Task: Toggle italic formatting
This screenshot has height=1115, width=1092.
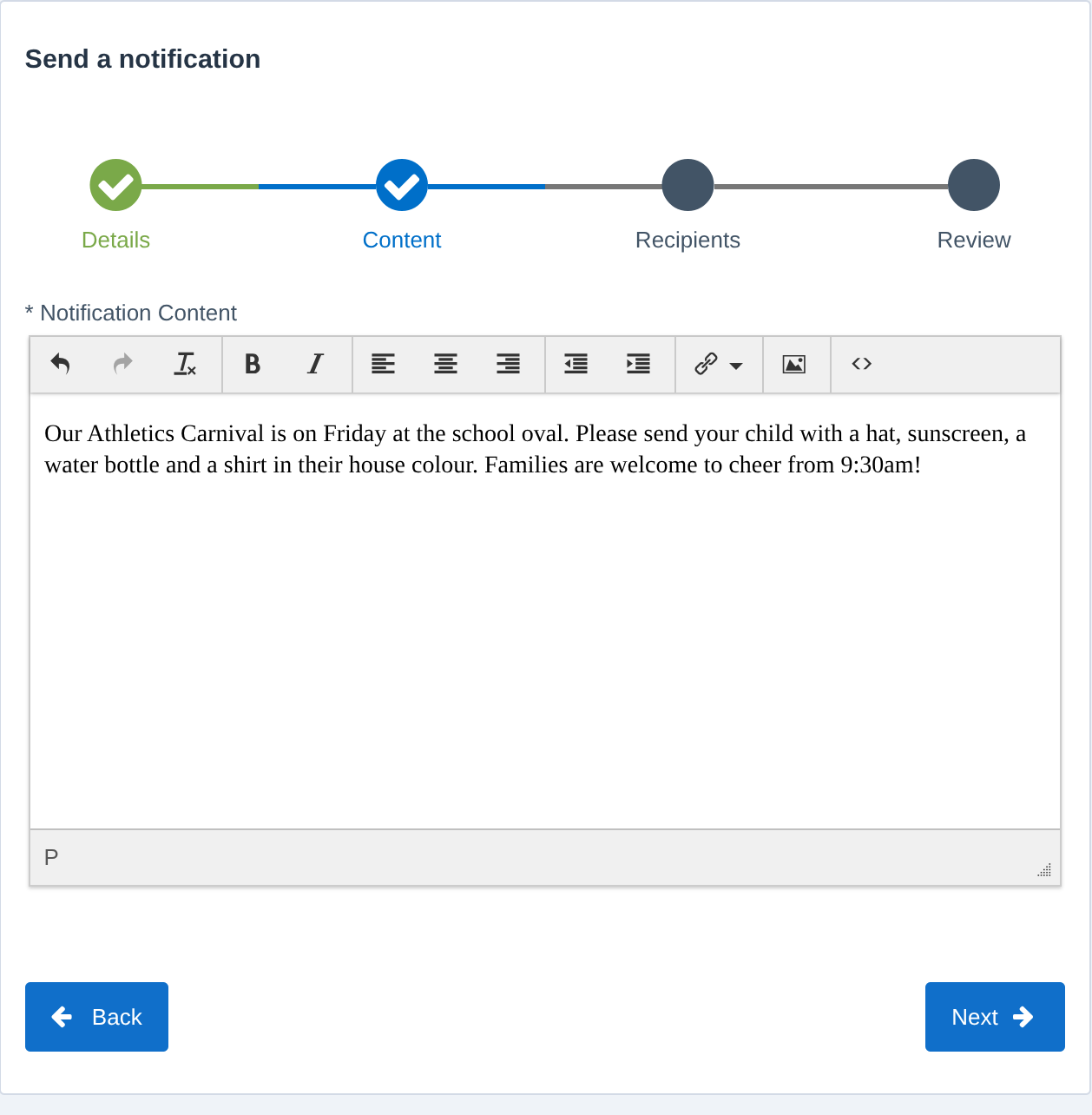Action: point(315,364)
